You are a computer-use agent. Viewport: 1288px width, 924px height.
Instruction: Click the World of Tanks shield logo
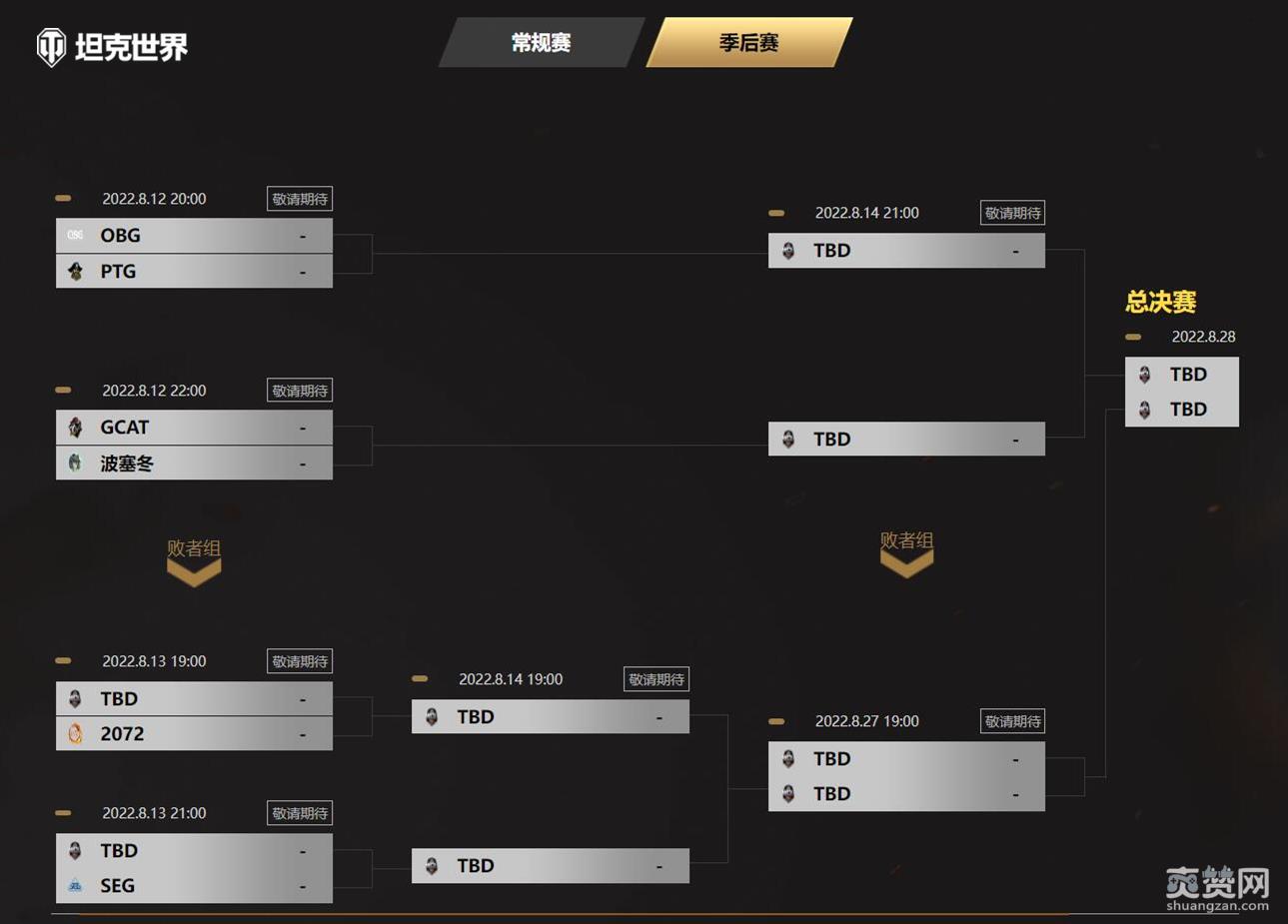click(x=51, y=46)
